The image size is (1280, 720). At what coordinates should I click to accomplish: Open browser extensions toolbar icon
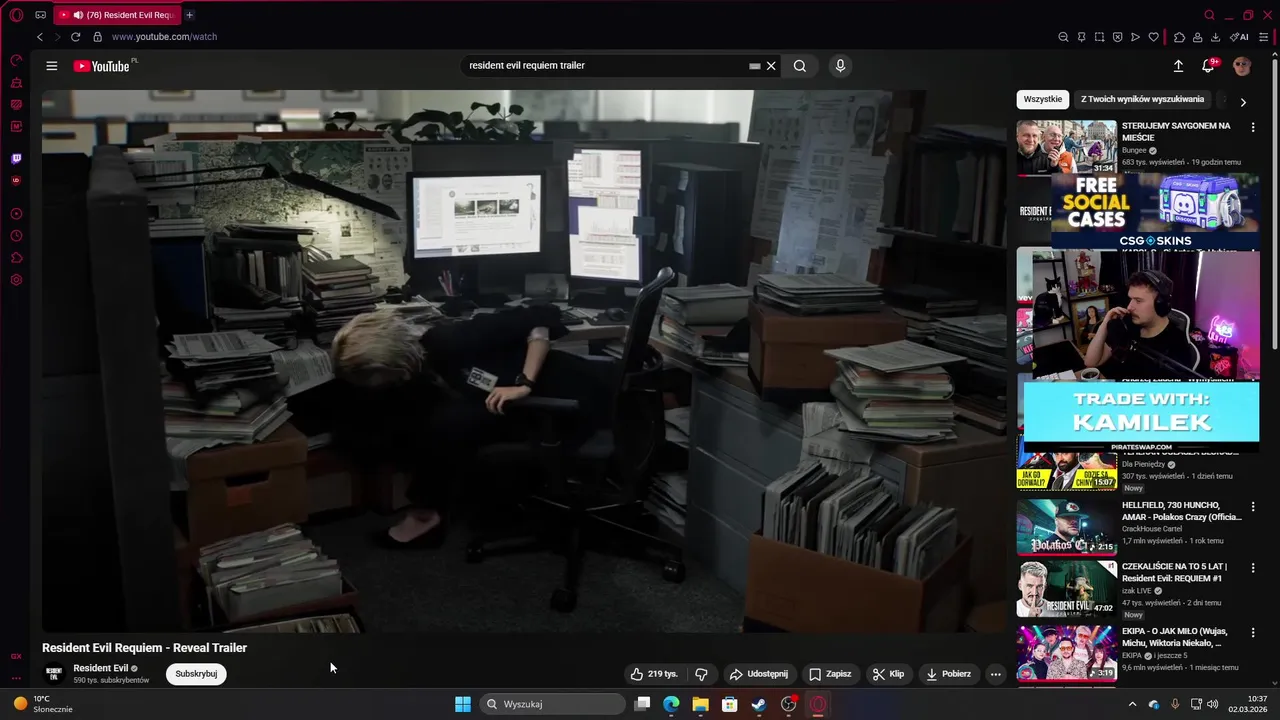click(1179, 37)
